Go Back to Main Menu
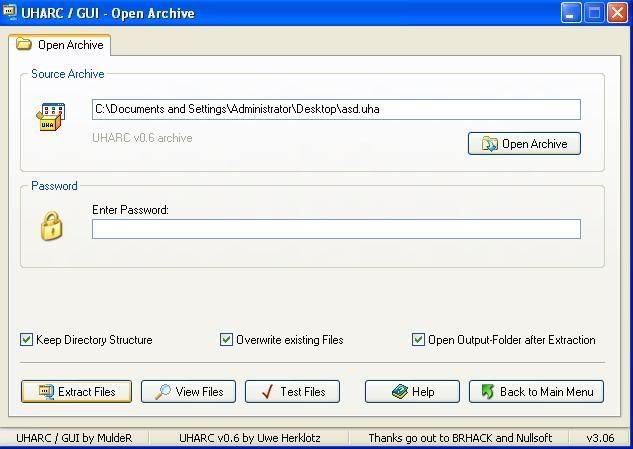Viewport: 633px width, 449px height. pos(536,392)
